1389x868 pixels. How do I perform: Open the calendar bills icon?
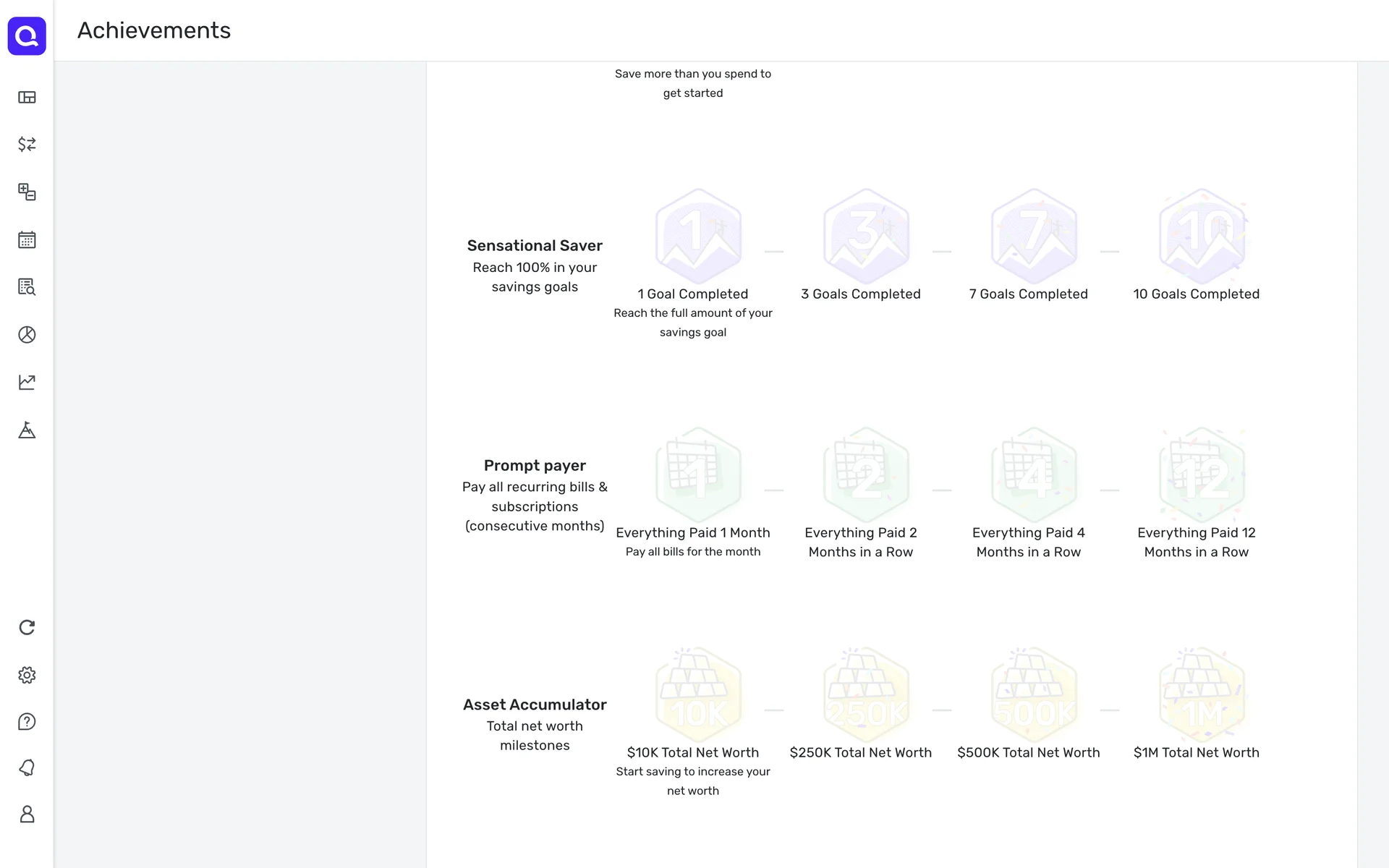point(27,239)
